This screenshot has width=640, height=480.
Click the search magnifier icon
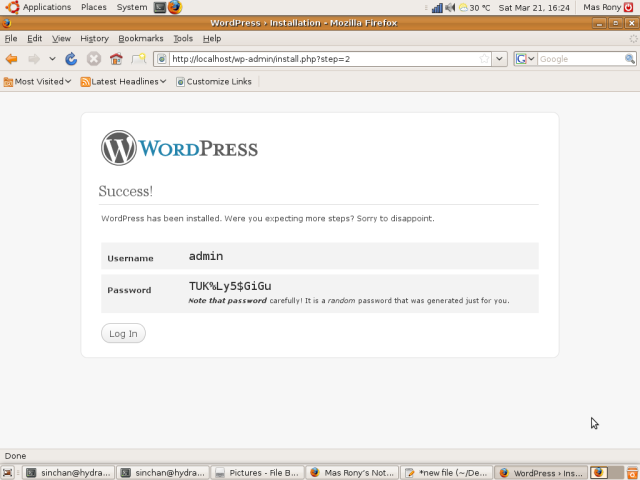click(x=630, y=59)
